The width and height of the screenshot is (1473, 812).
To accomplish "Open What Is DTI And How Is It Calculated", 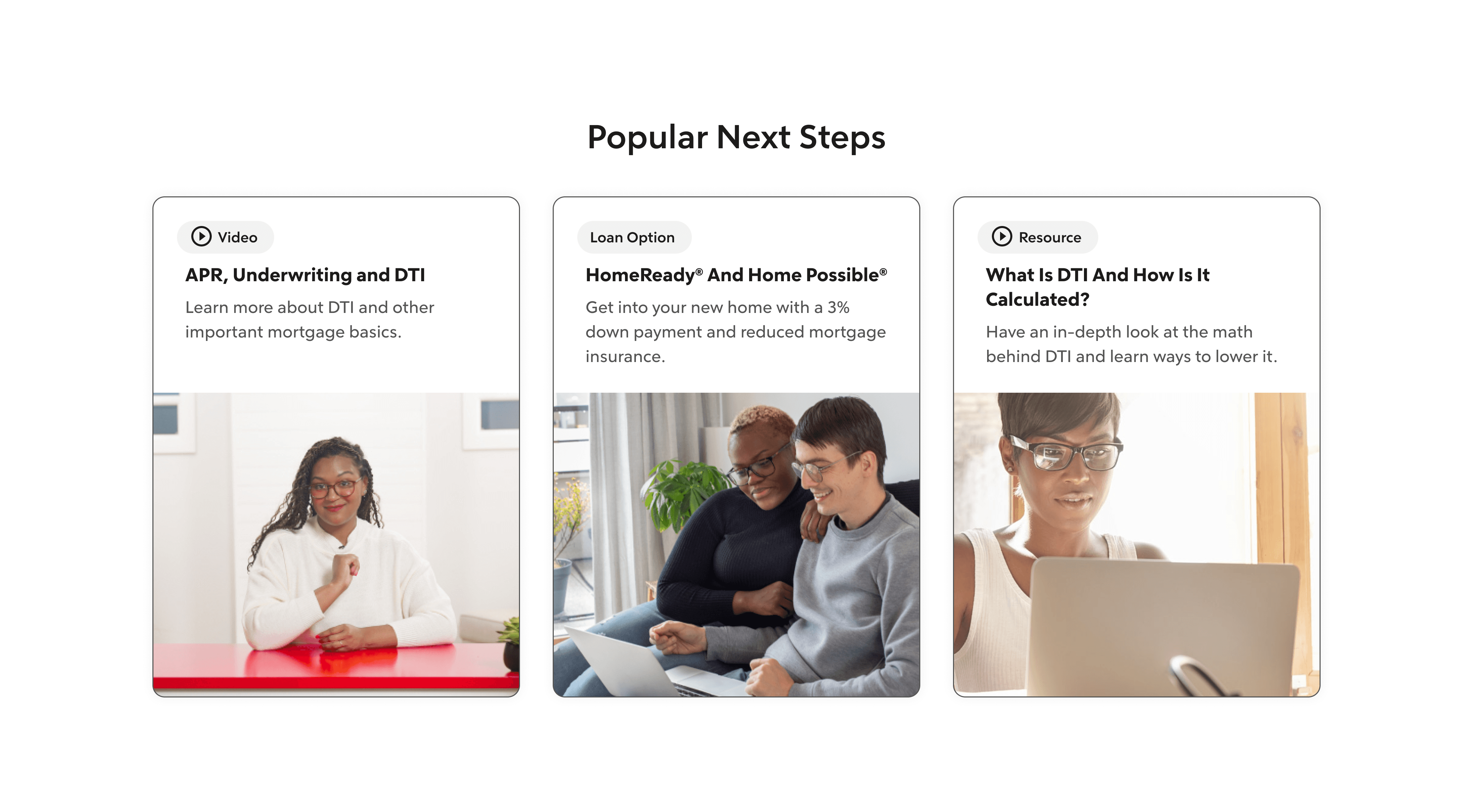I will (1097, 287).
